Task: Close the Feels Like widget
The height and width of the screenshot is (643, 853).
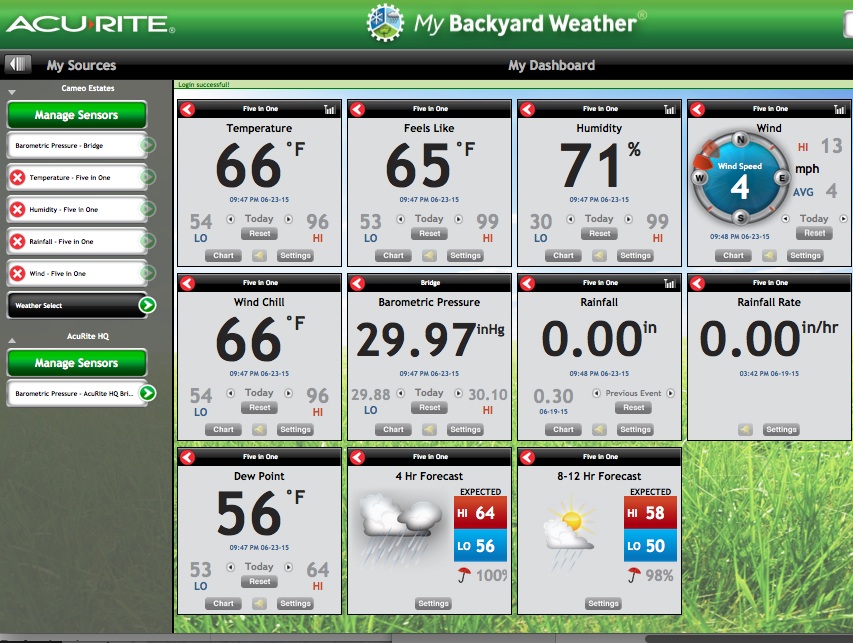Action: pos(357,109)
